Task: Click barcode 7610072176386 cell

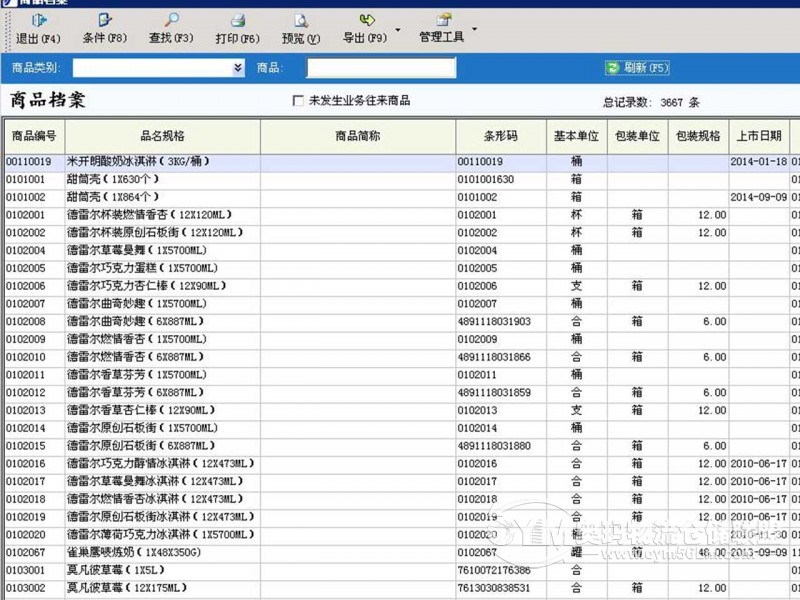Action: (x=501, y=570)
